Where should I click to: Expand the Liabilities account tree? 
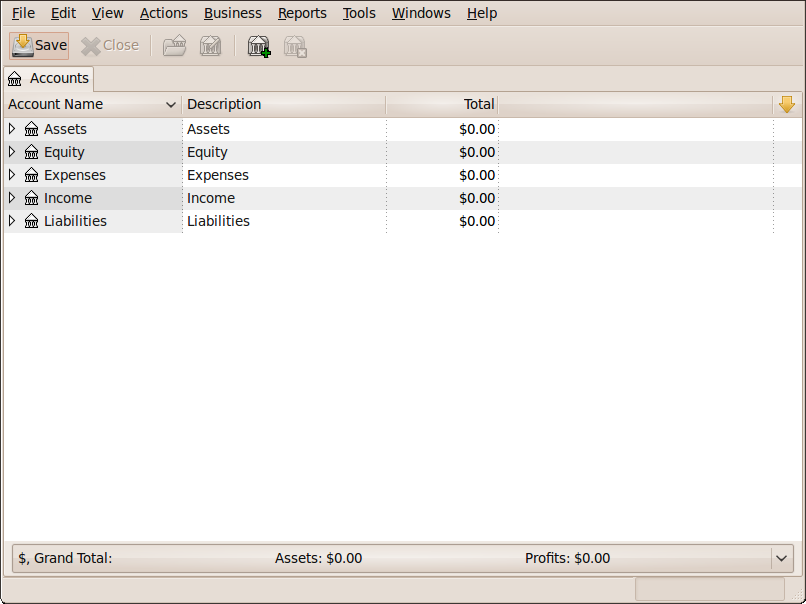click(x=12, y=221)
